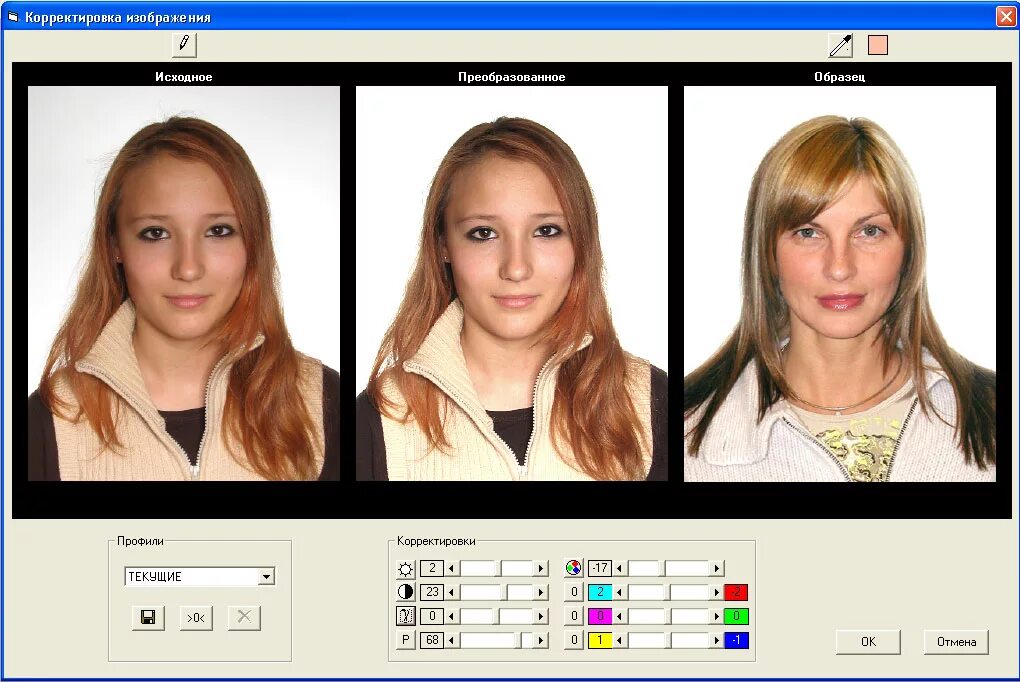Click the value field showing 68

[x=432, y=640]
